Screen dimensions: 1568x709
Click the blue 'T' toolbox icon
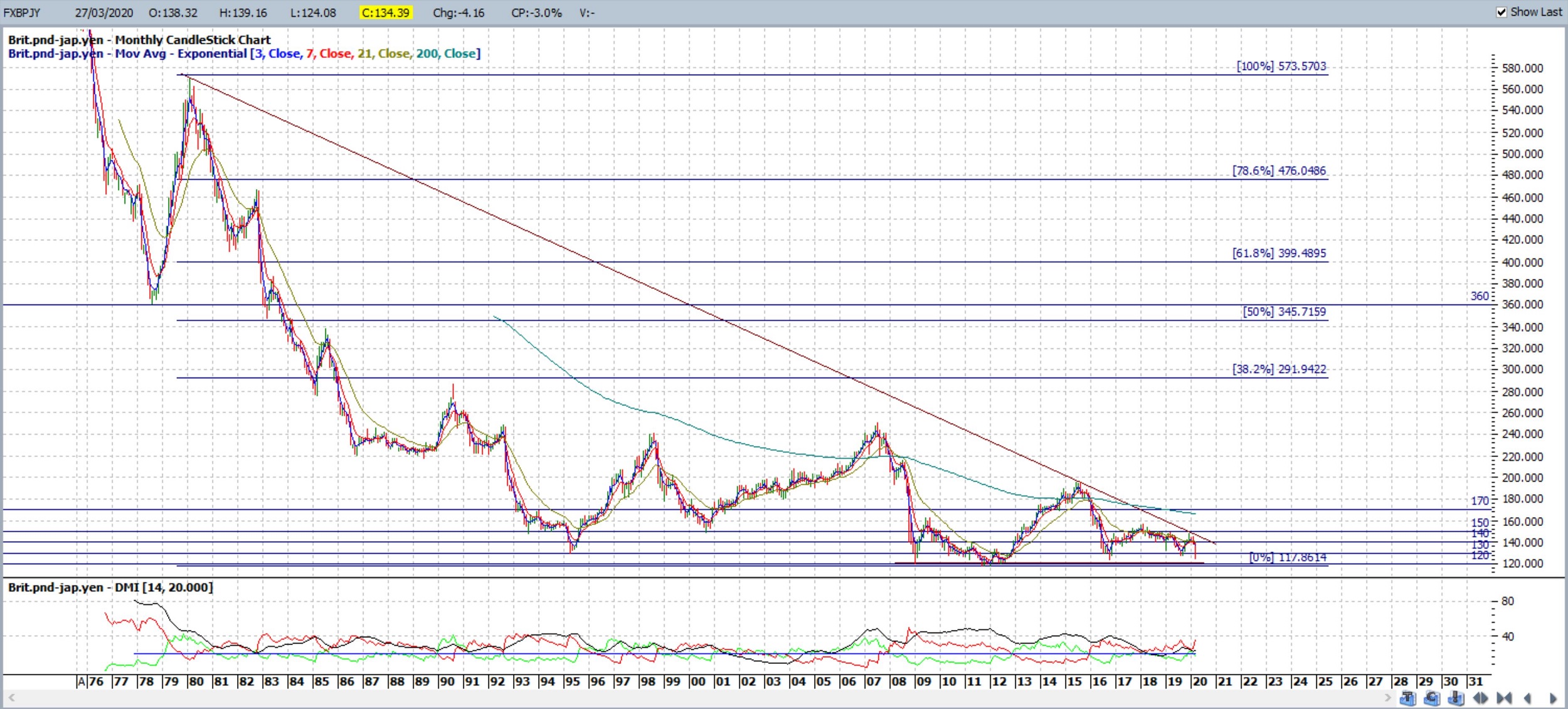(x=1407, y=698)
